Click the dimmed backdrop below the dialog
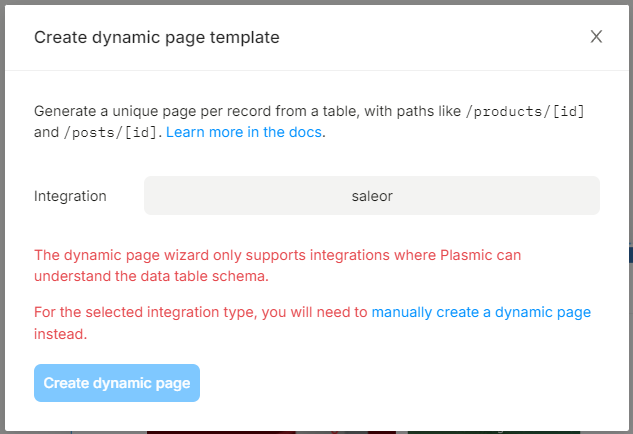 tap(300, 431)
